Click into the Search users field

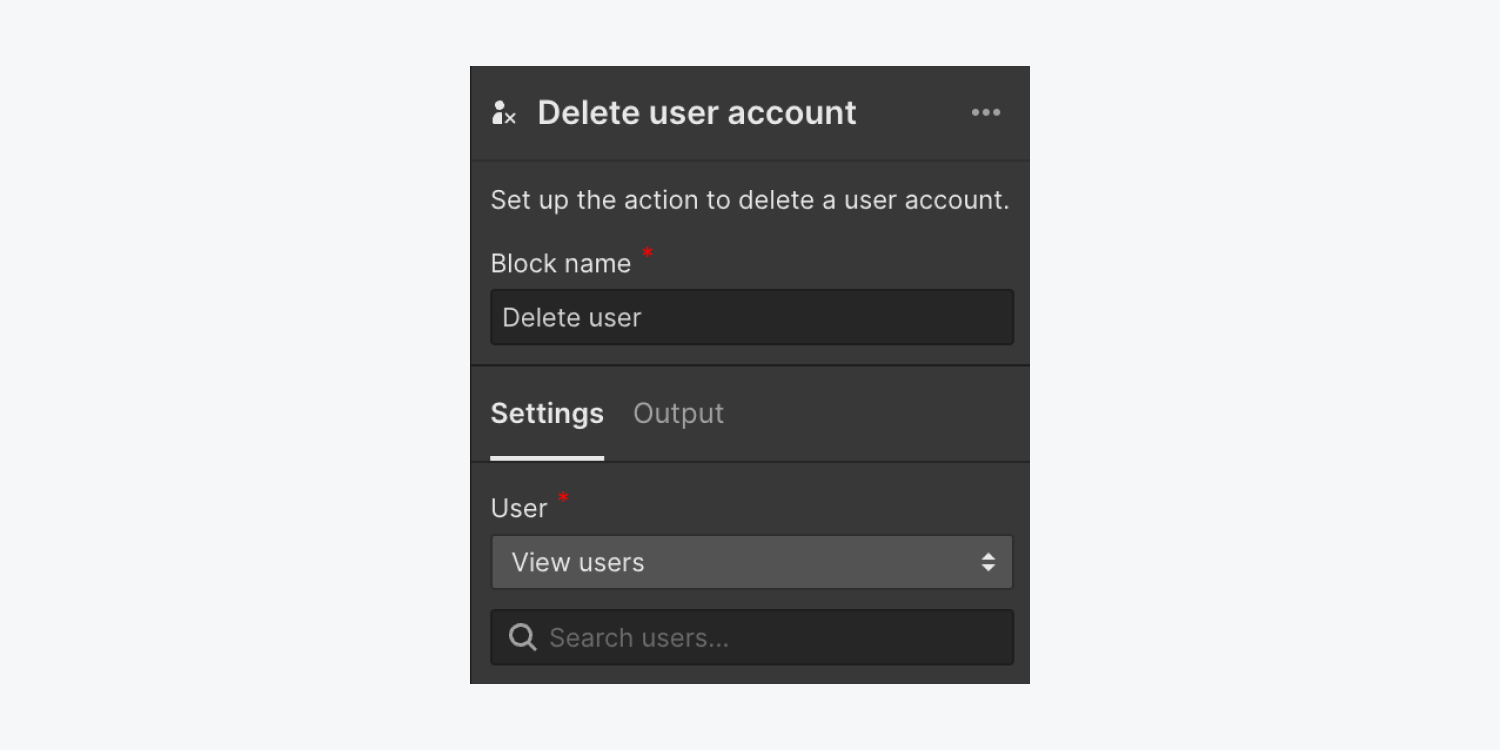point(752,637)
